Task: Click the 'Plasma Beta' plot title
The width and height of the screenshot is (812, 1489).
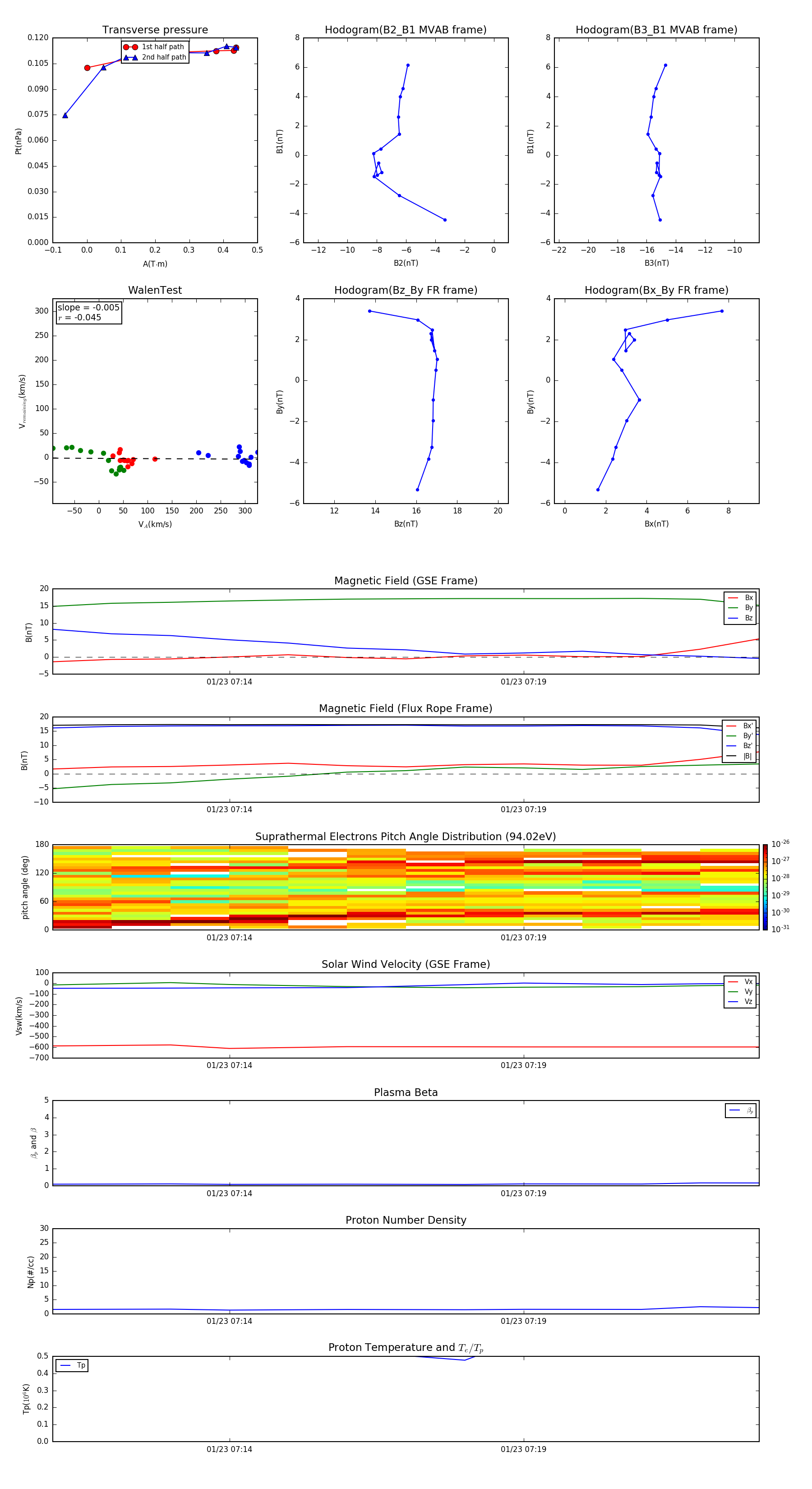Action: pos(406,1093)
